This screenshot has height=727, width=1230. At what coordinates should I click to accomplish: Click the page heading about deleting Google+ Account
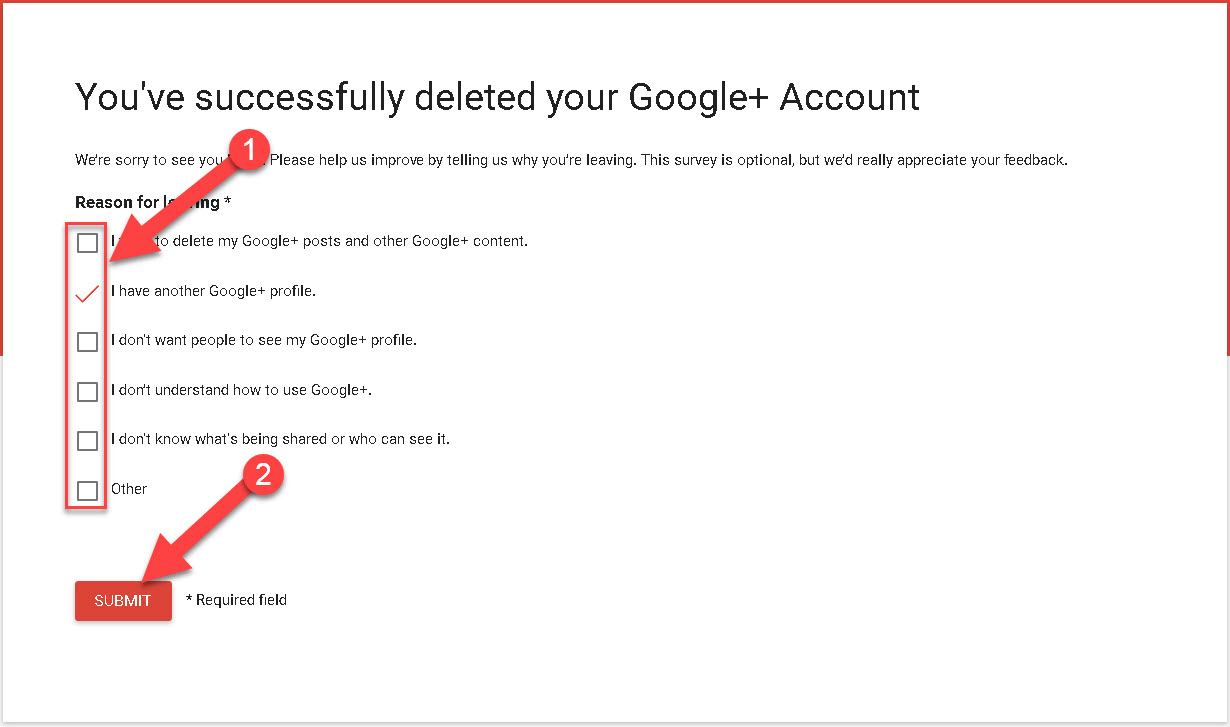coord(497,97)
